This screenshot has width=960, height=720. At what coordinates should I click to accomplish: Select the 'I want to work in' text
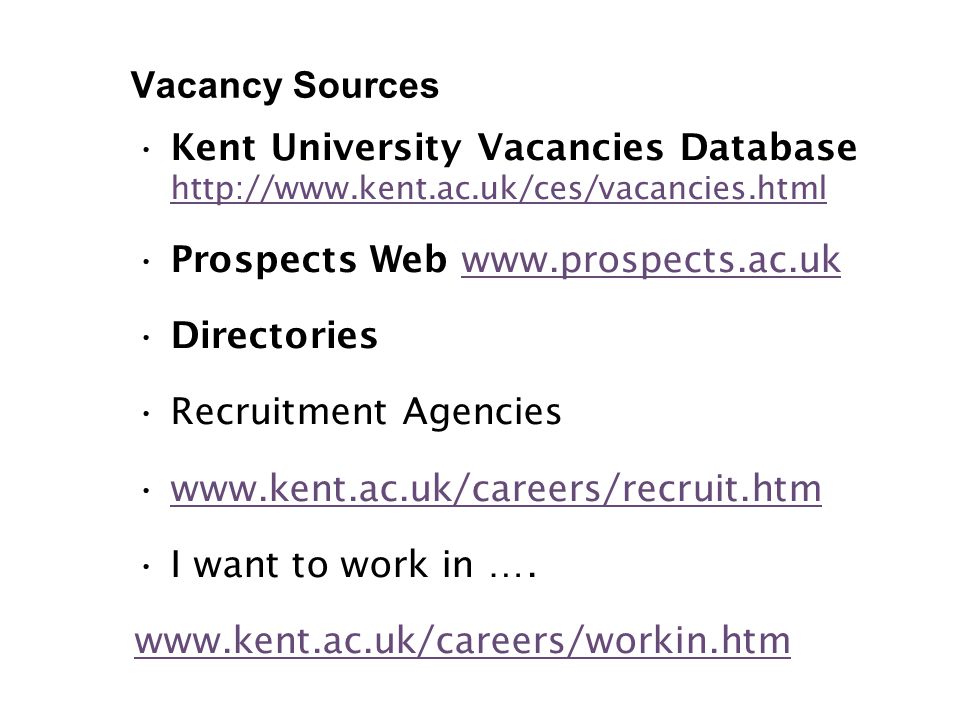point(322,564)
